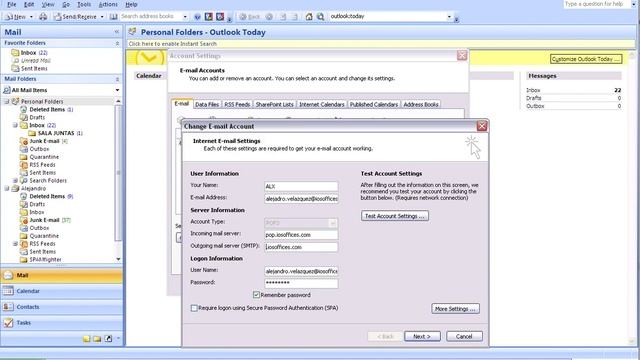Switch to Calendar in navigation pane
This screenshot has height=360, width=640.
(x=61, y=291)
